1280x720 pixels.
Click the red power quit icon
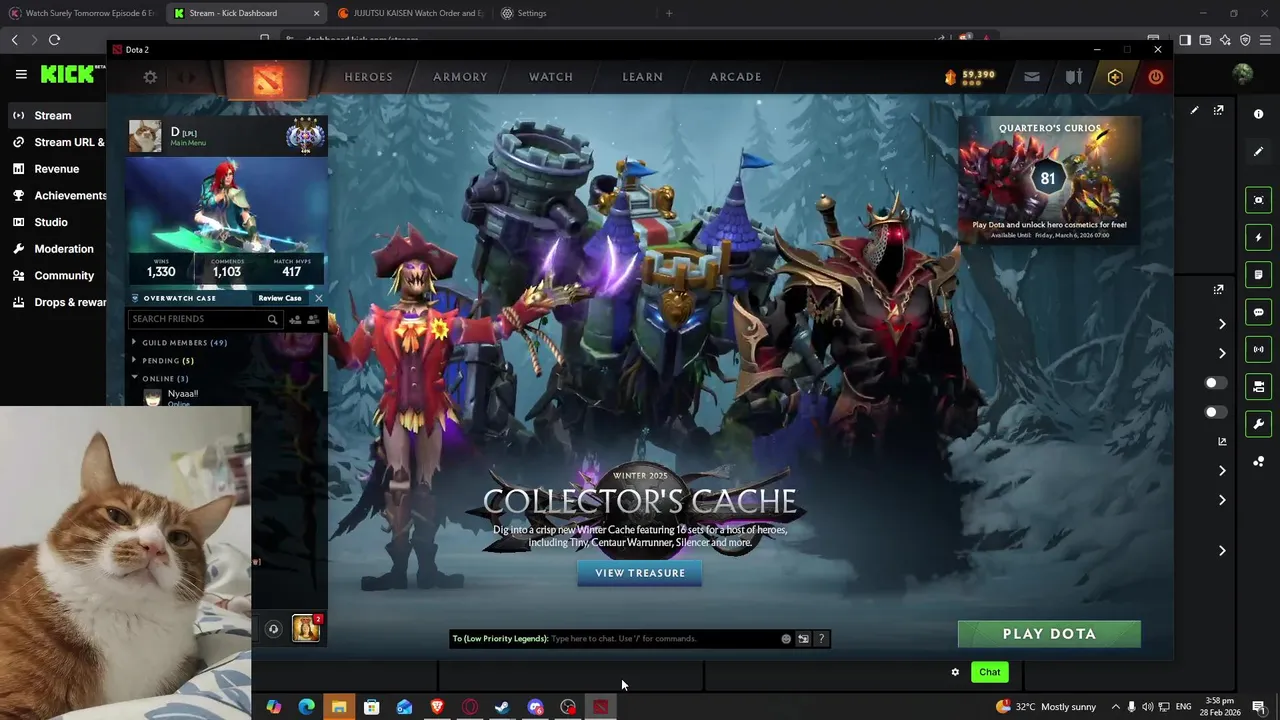pos(1156,77)
